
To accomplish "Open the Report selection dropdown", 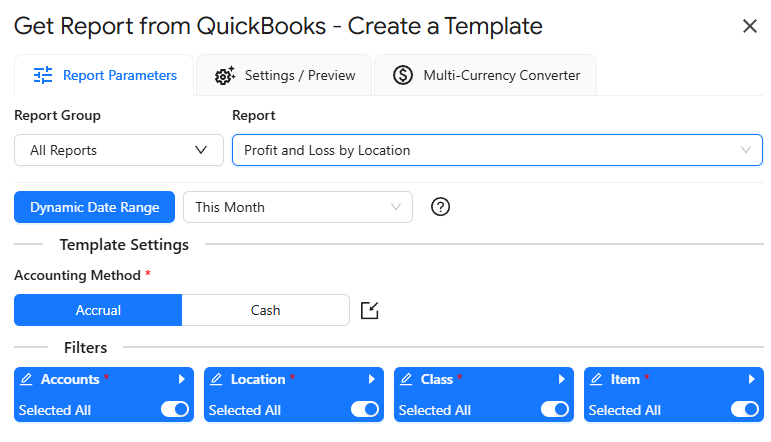I will pyautogui.click(x=497, y=150).
